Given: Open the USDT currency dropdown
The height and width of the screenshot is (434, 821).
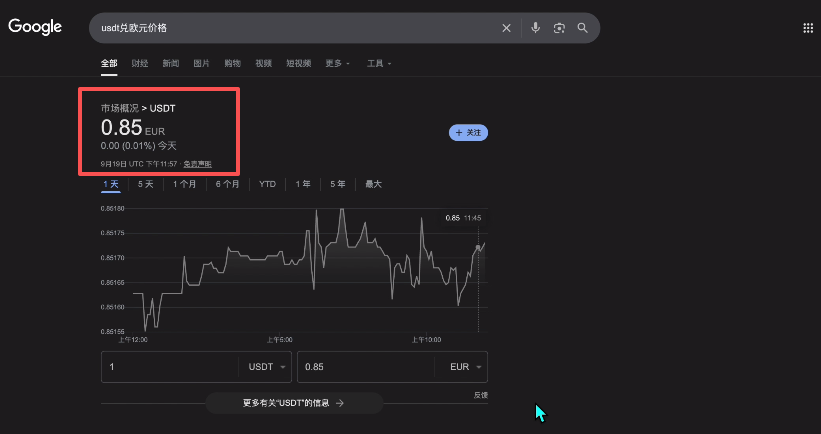Looking at the screenshot, I should [267, 367].
